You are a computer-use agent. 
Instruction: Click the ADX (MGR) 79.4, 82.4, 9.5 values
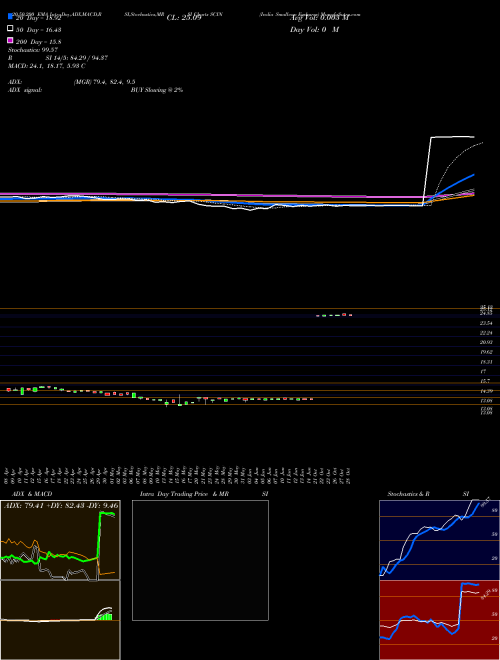[x=105, y=82]
